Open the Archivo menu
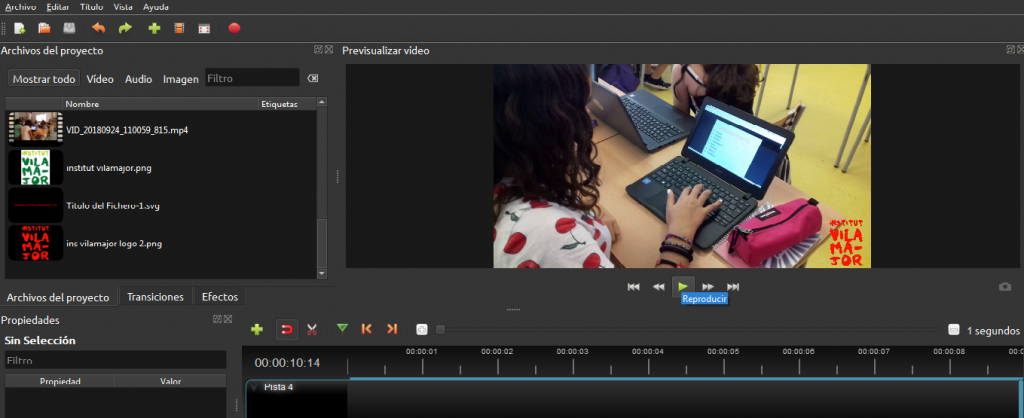 point(20,7)
